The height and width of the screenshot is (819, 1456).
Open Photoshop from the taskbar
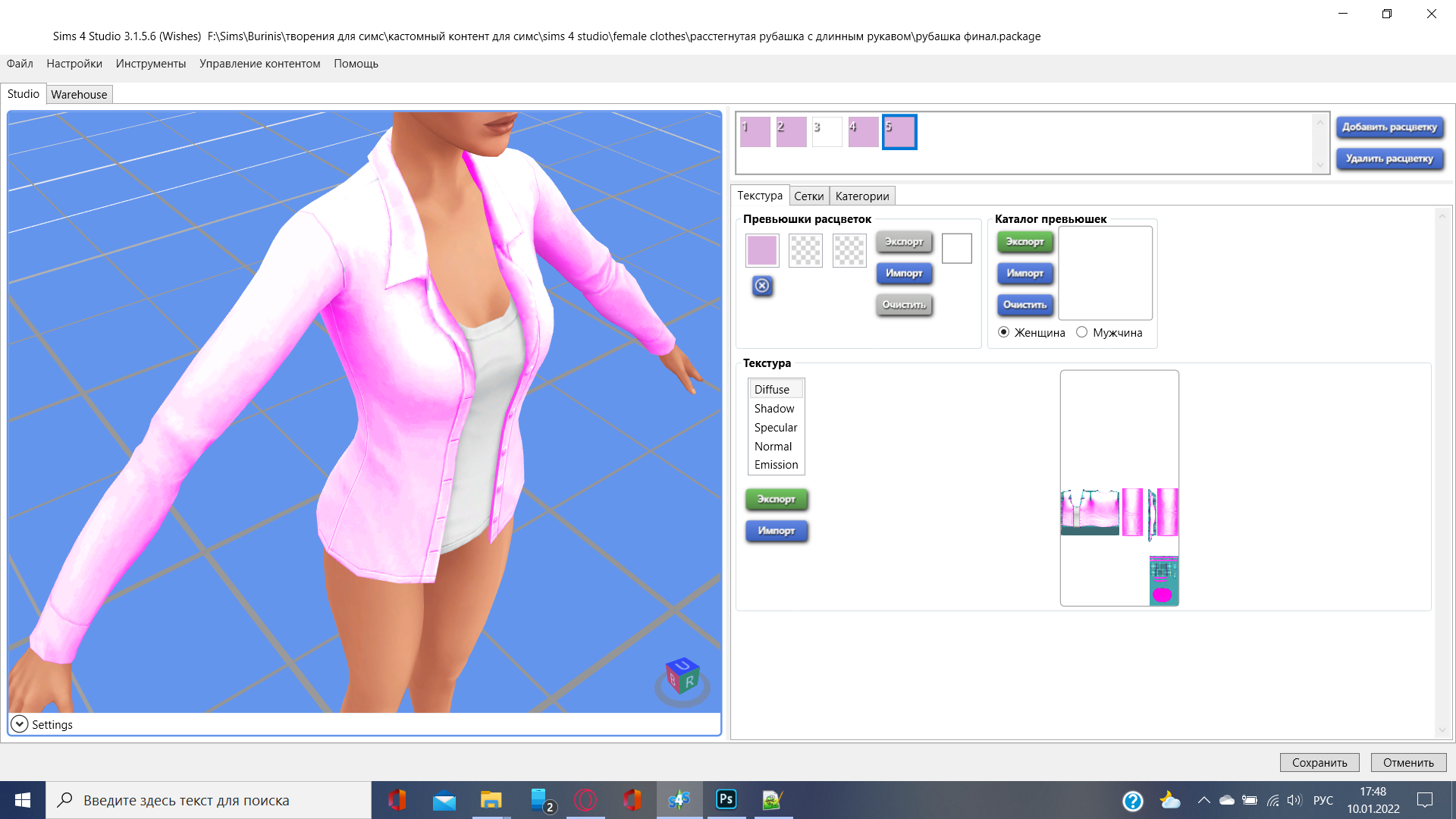pyautogui.click(x=726, y=799)
